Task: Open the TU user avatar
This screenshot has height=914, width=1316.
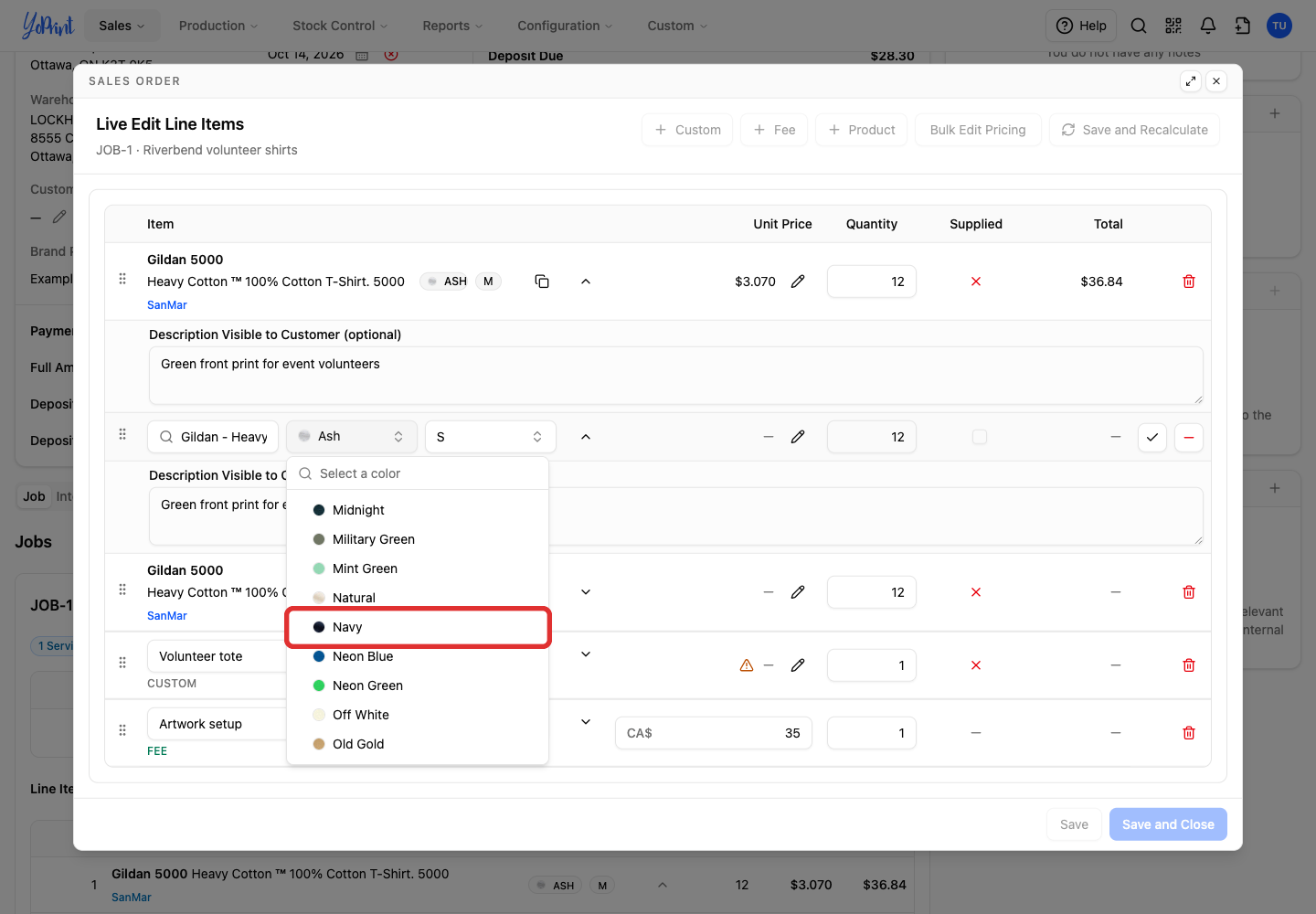Action: click(x=1279, y=26)
